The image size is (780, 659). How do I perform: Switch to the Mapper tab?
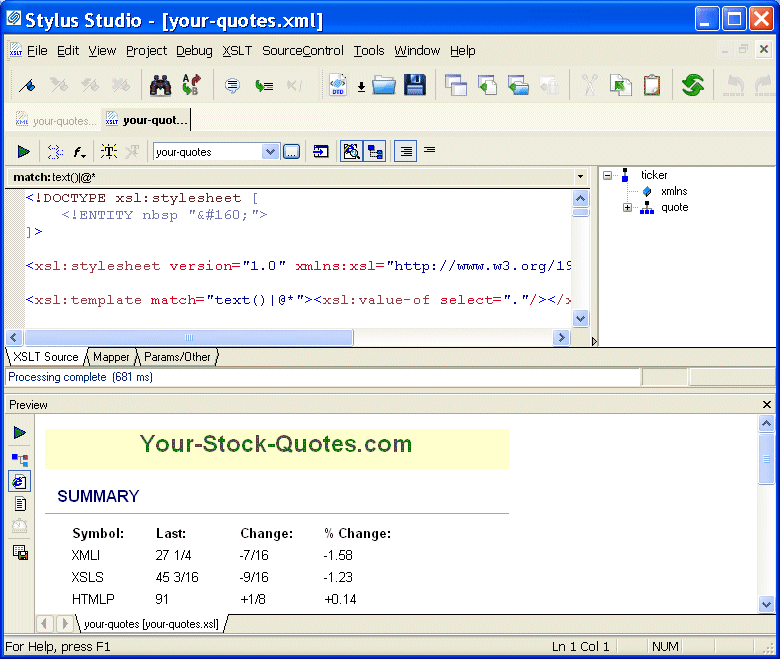(111, 357)
